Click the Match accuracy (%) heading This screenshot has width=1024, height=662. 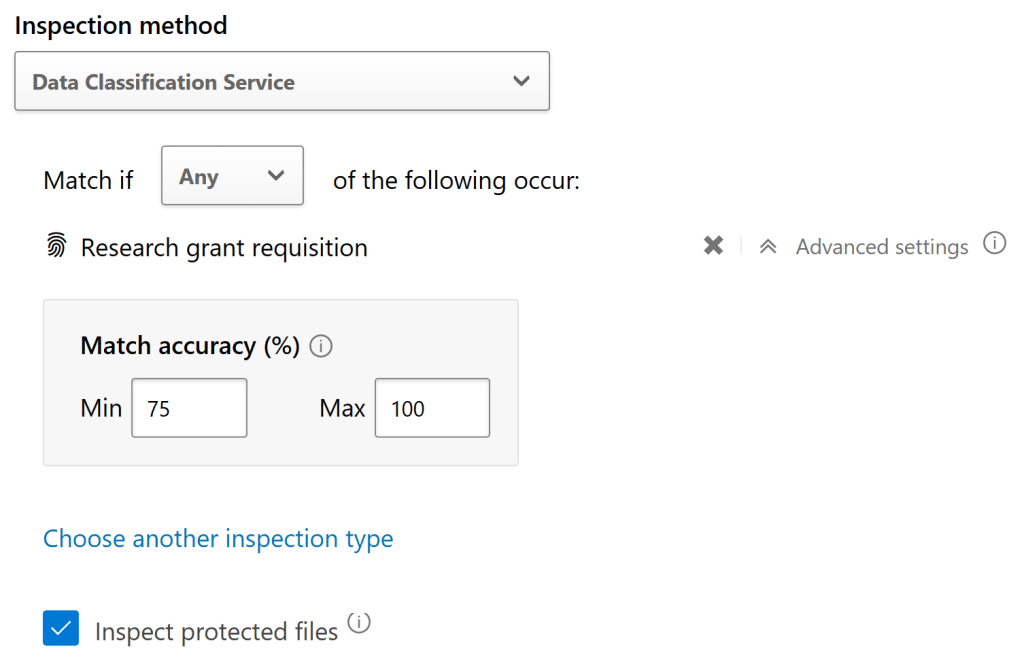pos(190,346)
